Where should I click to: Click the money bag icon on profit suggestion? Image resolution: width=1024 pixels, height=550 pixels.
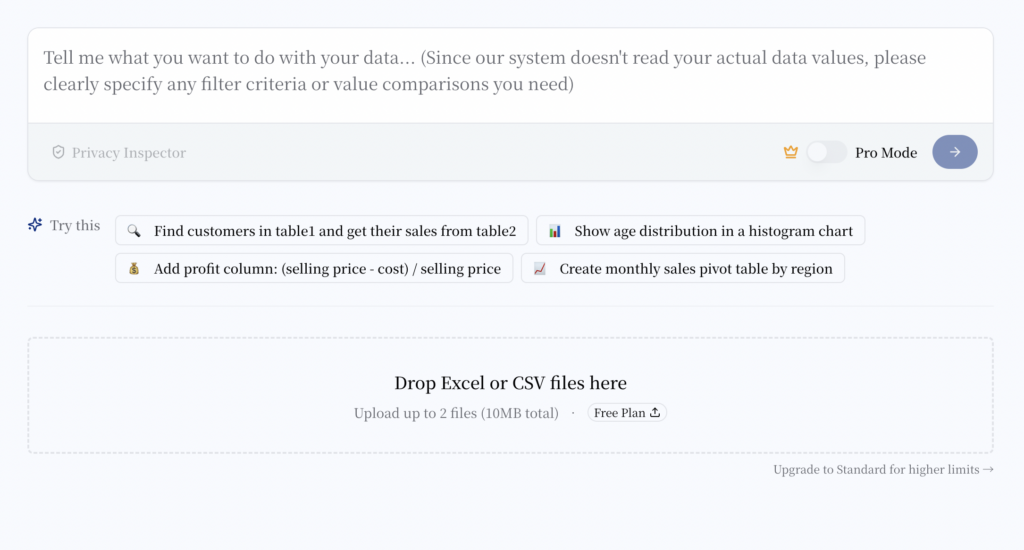tap(134, 268)
